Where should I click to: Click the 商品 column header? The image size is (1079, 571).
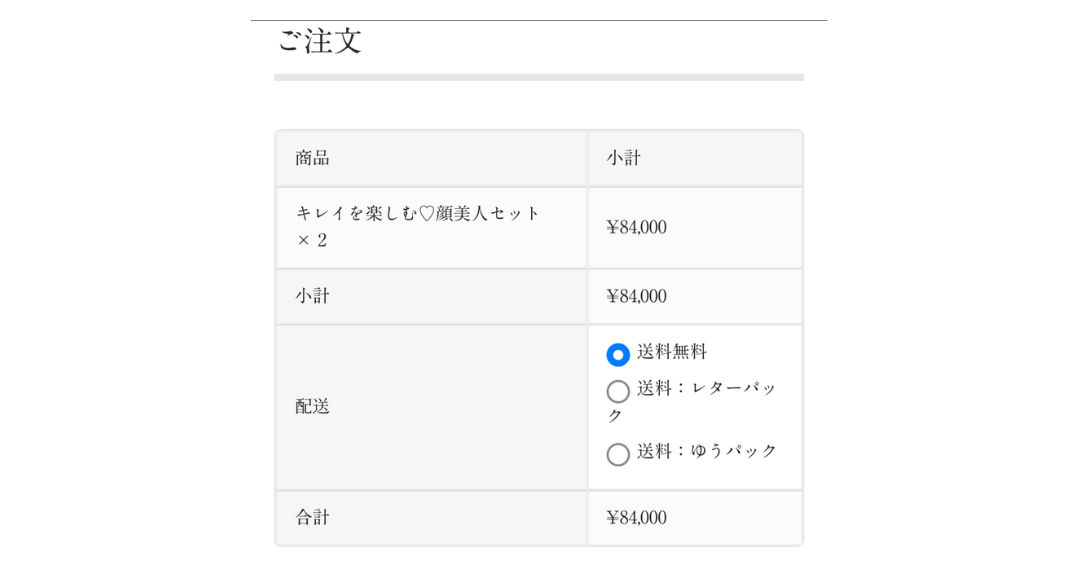[312, 158]
